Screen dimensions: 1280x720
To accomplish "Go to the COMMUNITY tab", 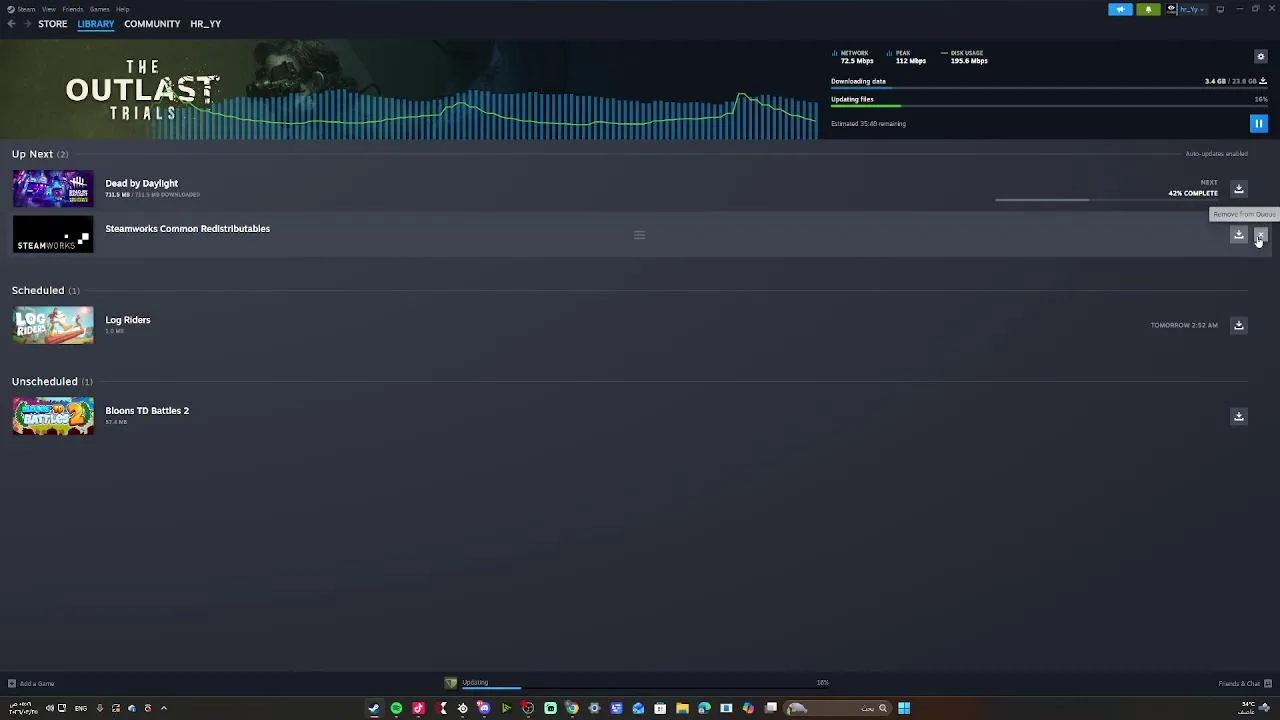I will (152, 24).
